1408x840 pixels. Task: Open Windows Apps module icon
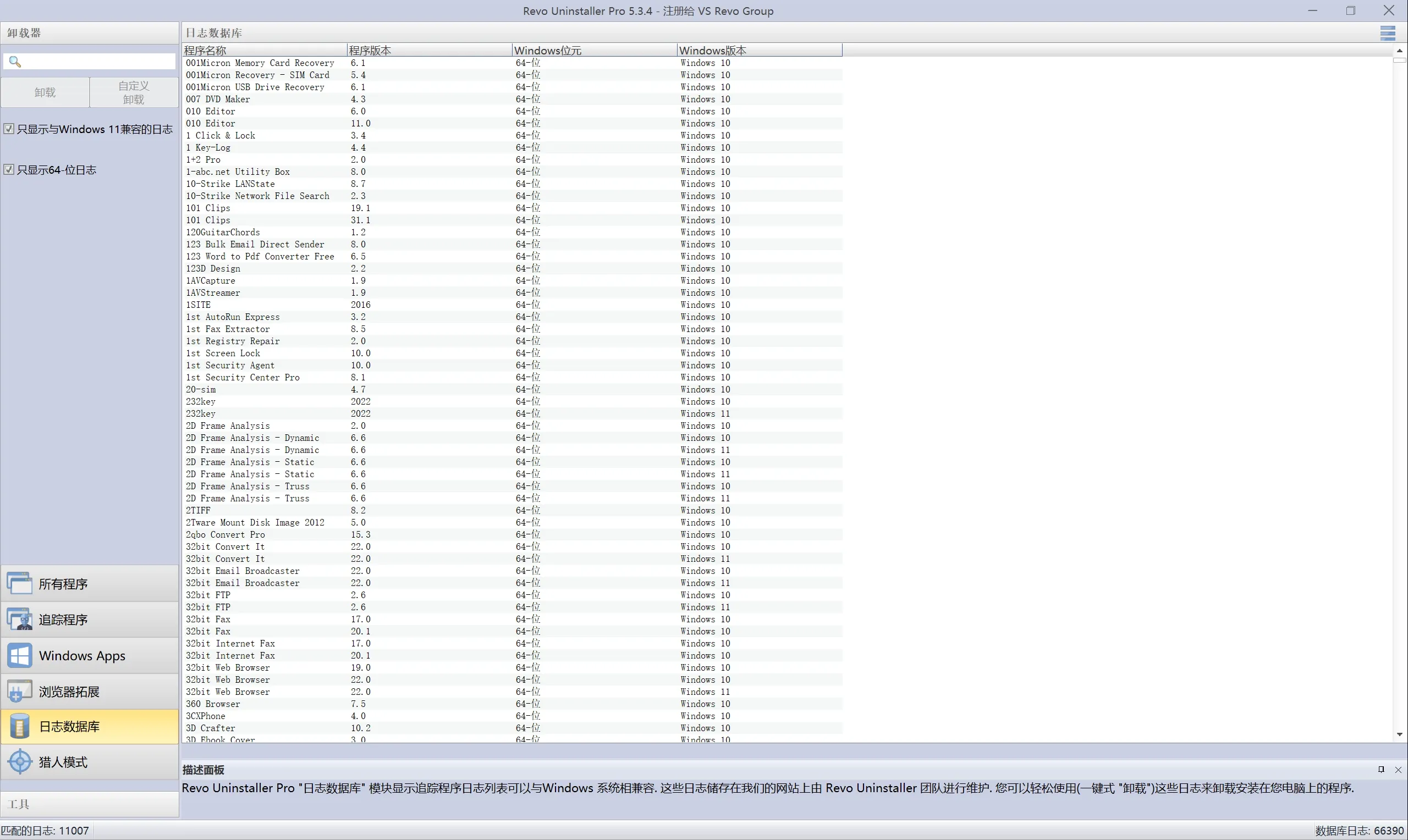[x=20, y=655]
